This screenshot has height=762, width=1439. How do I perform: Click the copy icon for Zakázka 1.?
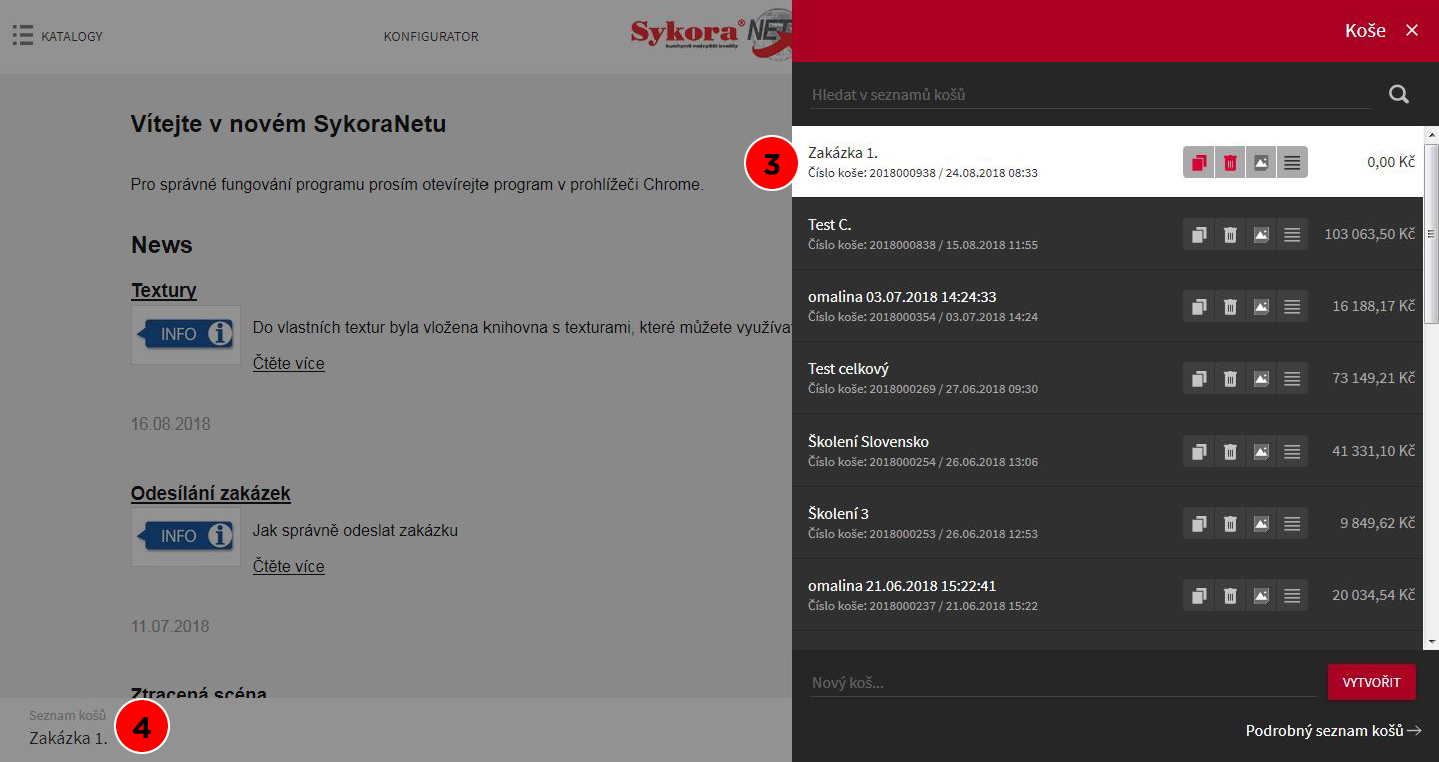coord(1199,163)
